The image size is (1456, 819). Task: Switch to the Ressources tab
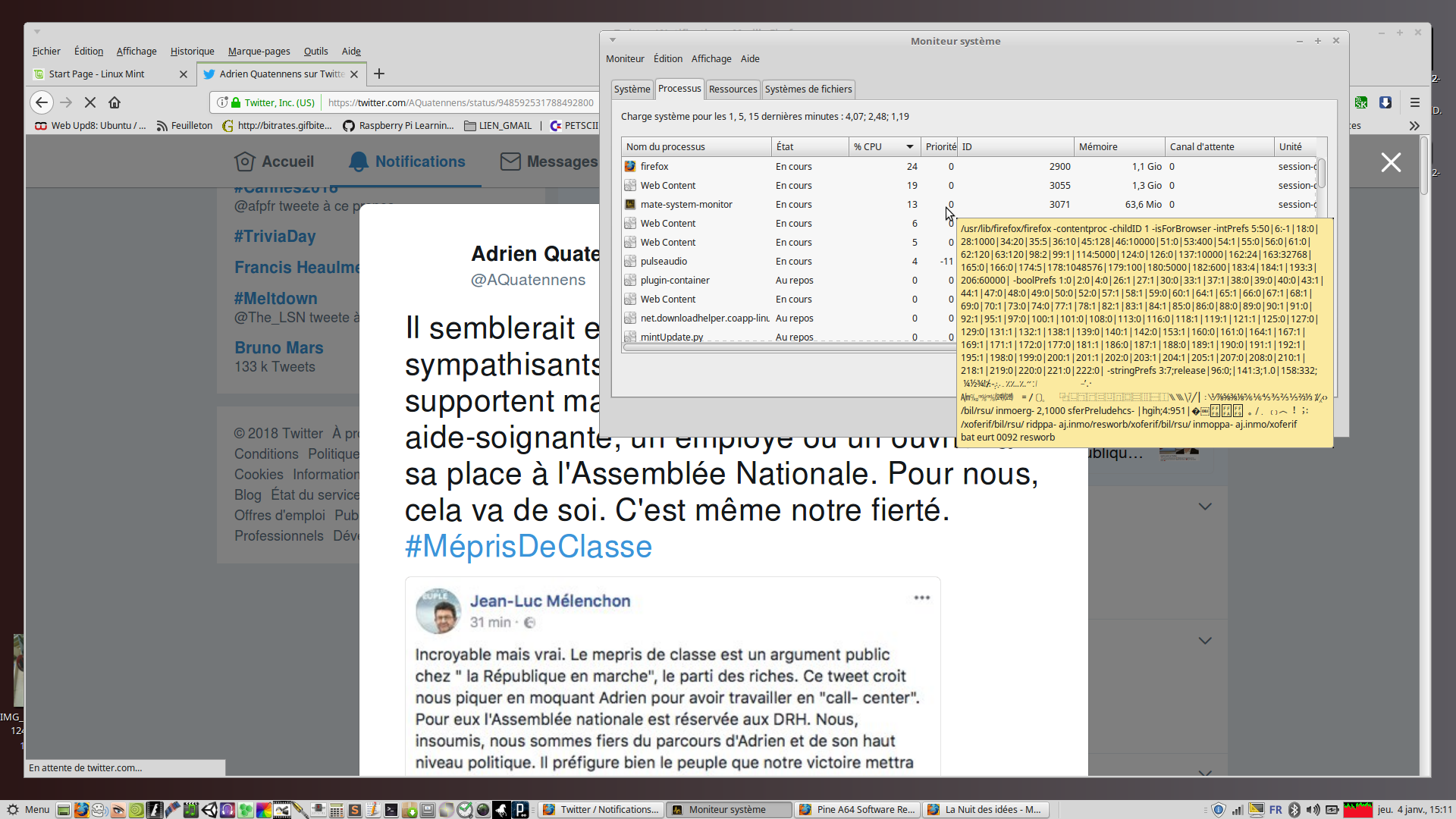[733, 89]
